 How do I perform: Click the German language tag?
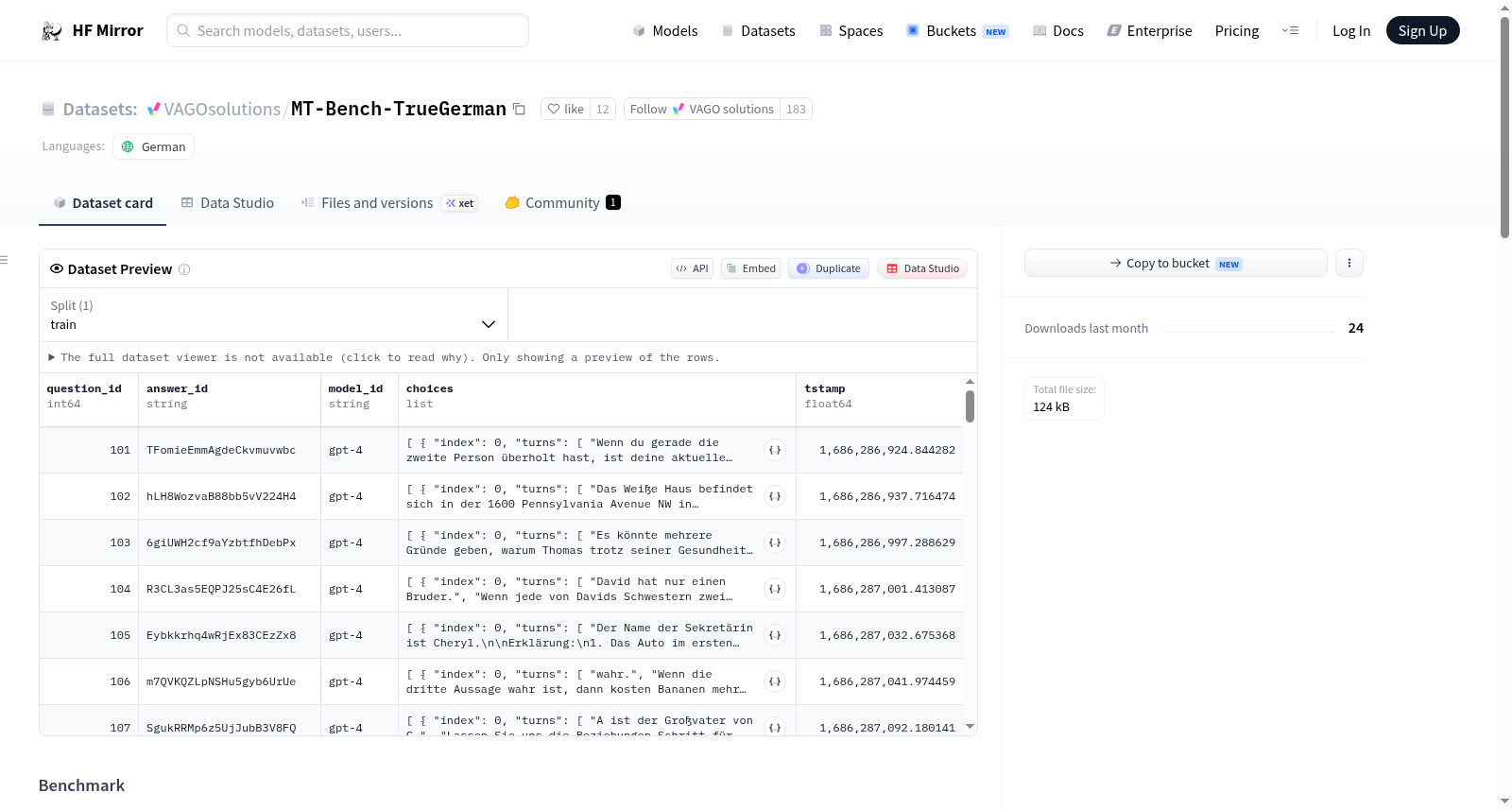click(x=153, y=146)
